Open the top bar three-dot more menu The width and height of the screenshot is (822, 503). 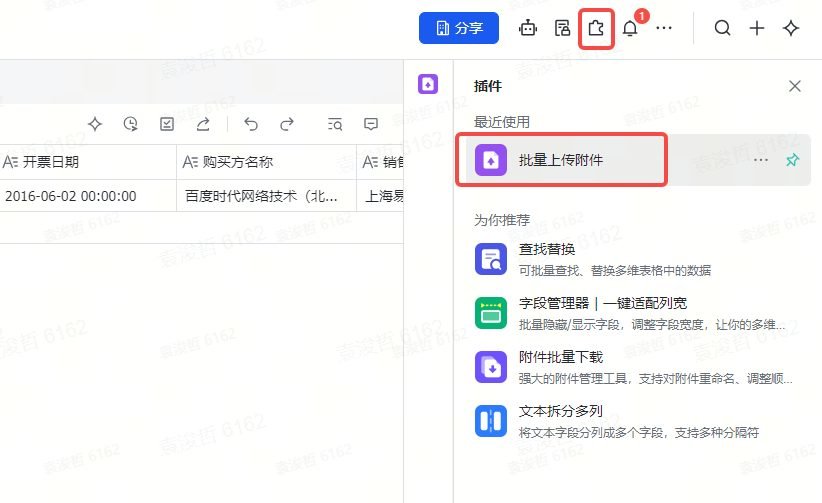[664, 28]
